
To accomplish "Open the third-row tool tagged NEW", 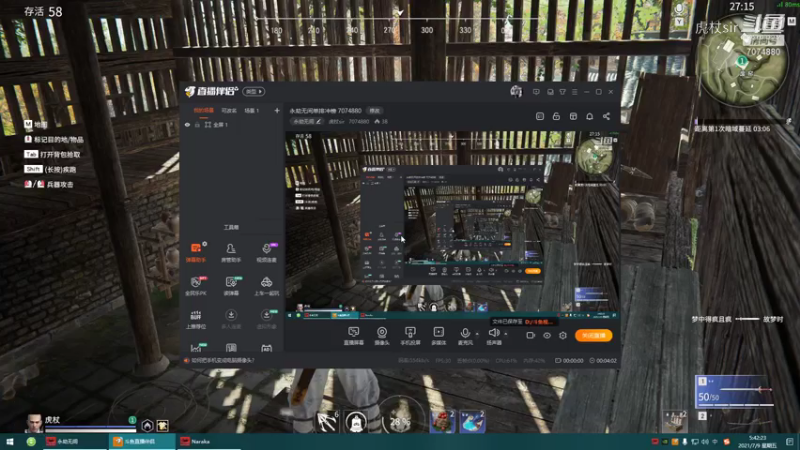I will pyautogui.click(x=266, y=319).
